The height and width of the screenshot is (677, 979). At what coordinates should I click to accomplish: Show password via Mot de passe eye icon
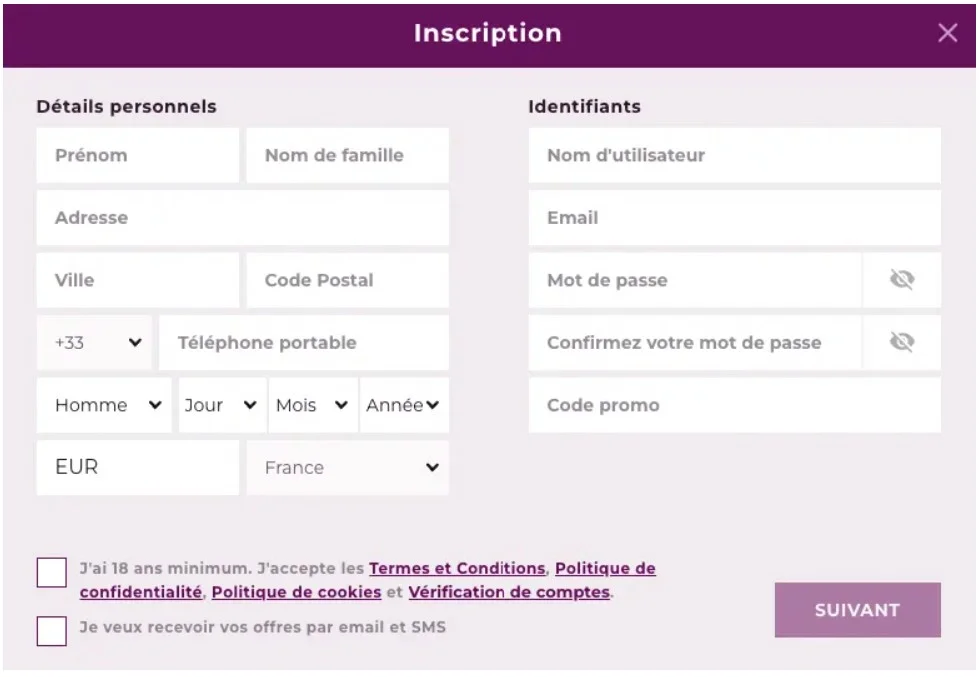pyautogui.click(x=902, y=280)
